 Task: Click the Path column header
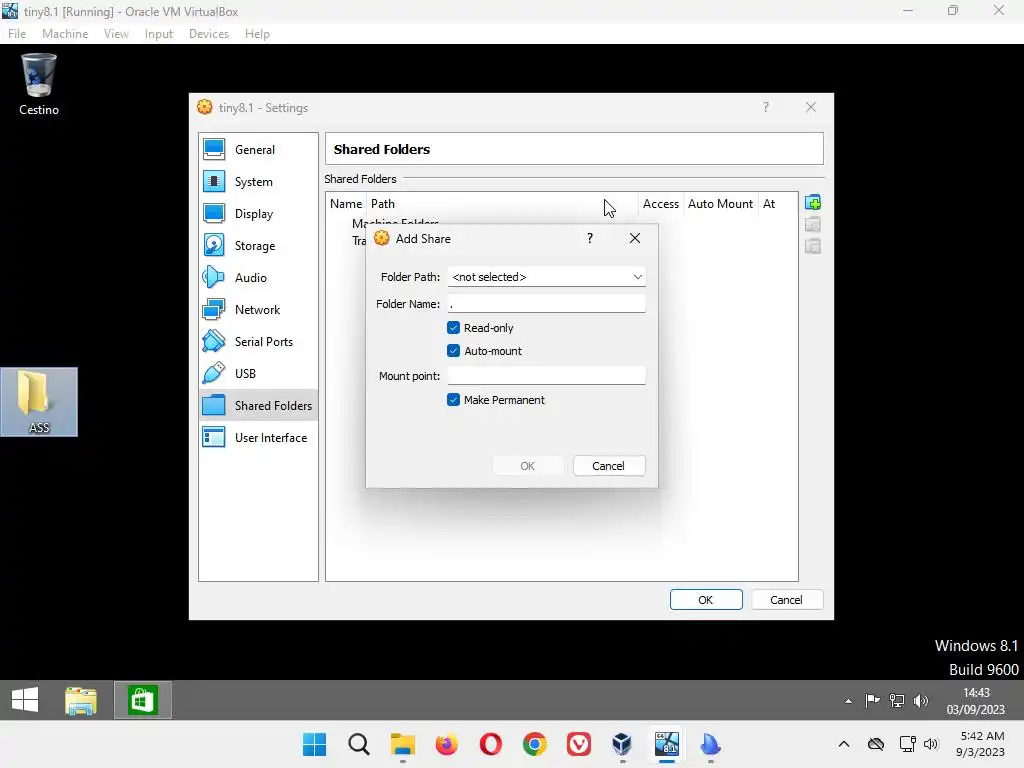[x=502, y=204]
